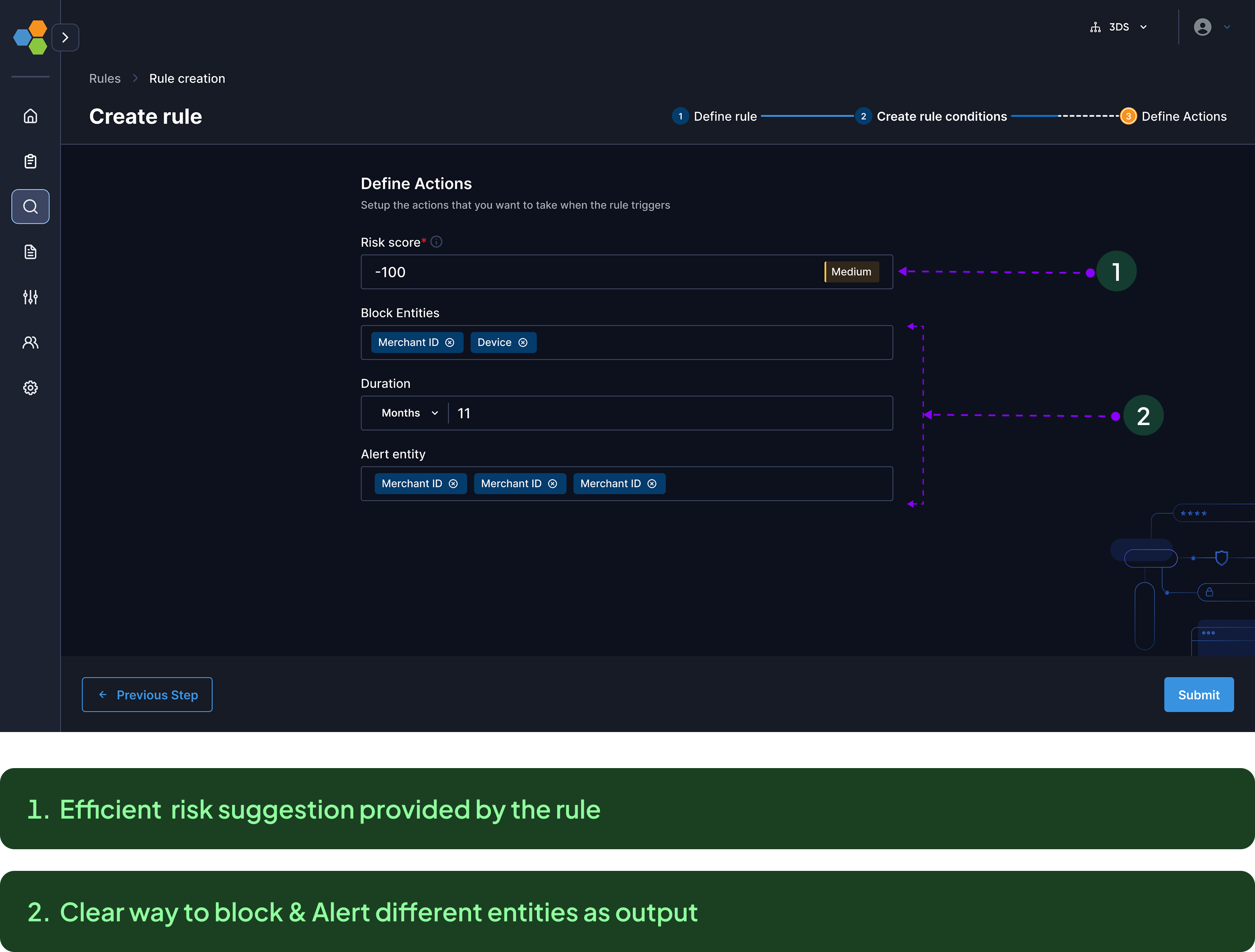
Task: Open the document icon in sidebar
Action: 31,252
